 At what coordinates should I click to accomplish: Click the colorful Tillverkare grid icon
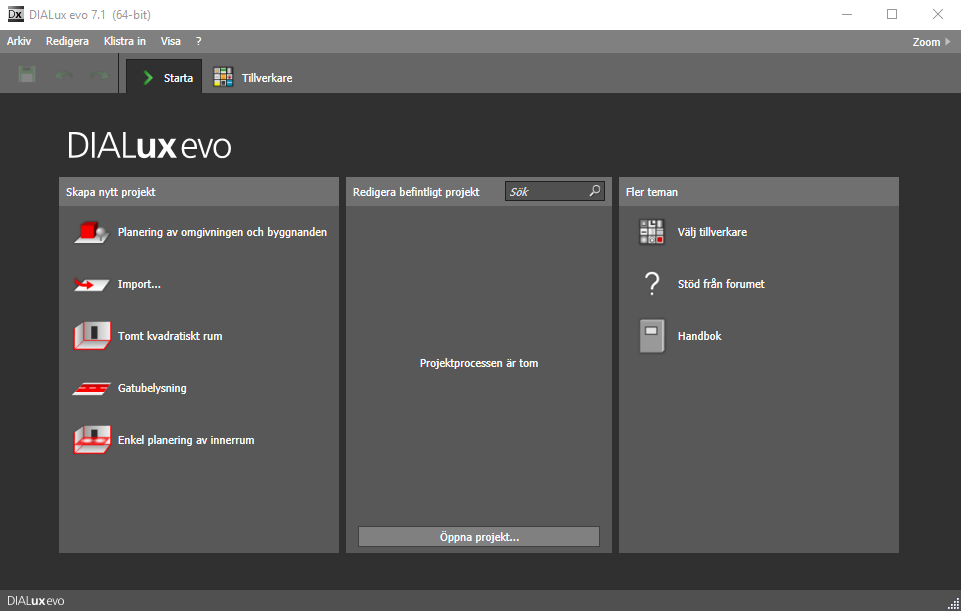pos(223,77)
